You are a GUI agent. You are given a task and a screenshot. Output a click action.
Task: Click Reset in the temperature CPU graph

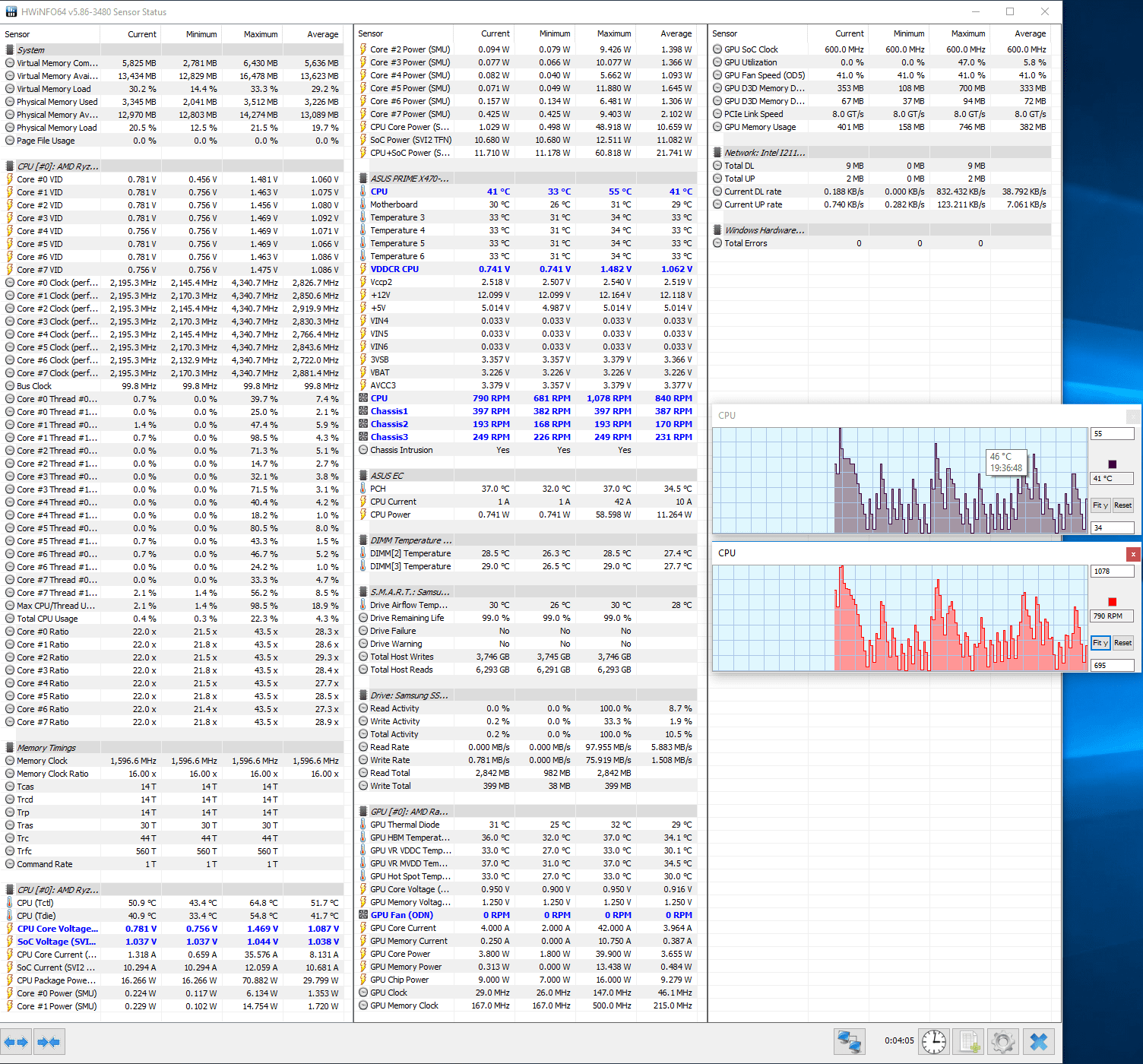click(x=1122, y=505)
